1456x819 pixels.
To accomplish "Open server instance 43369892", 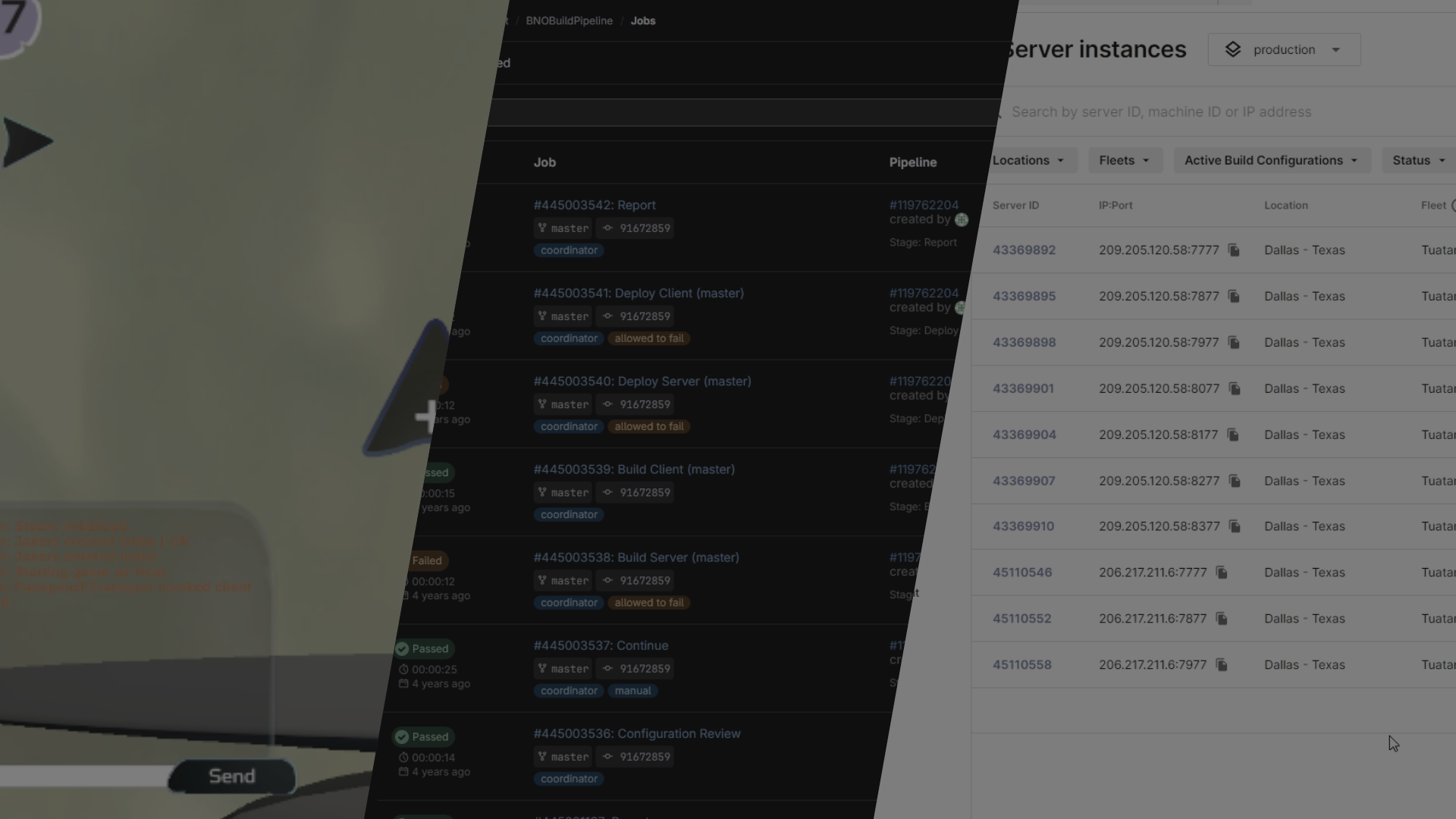I will coord(1024,250).
